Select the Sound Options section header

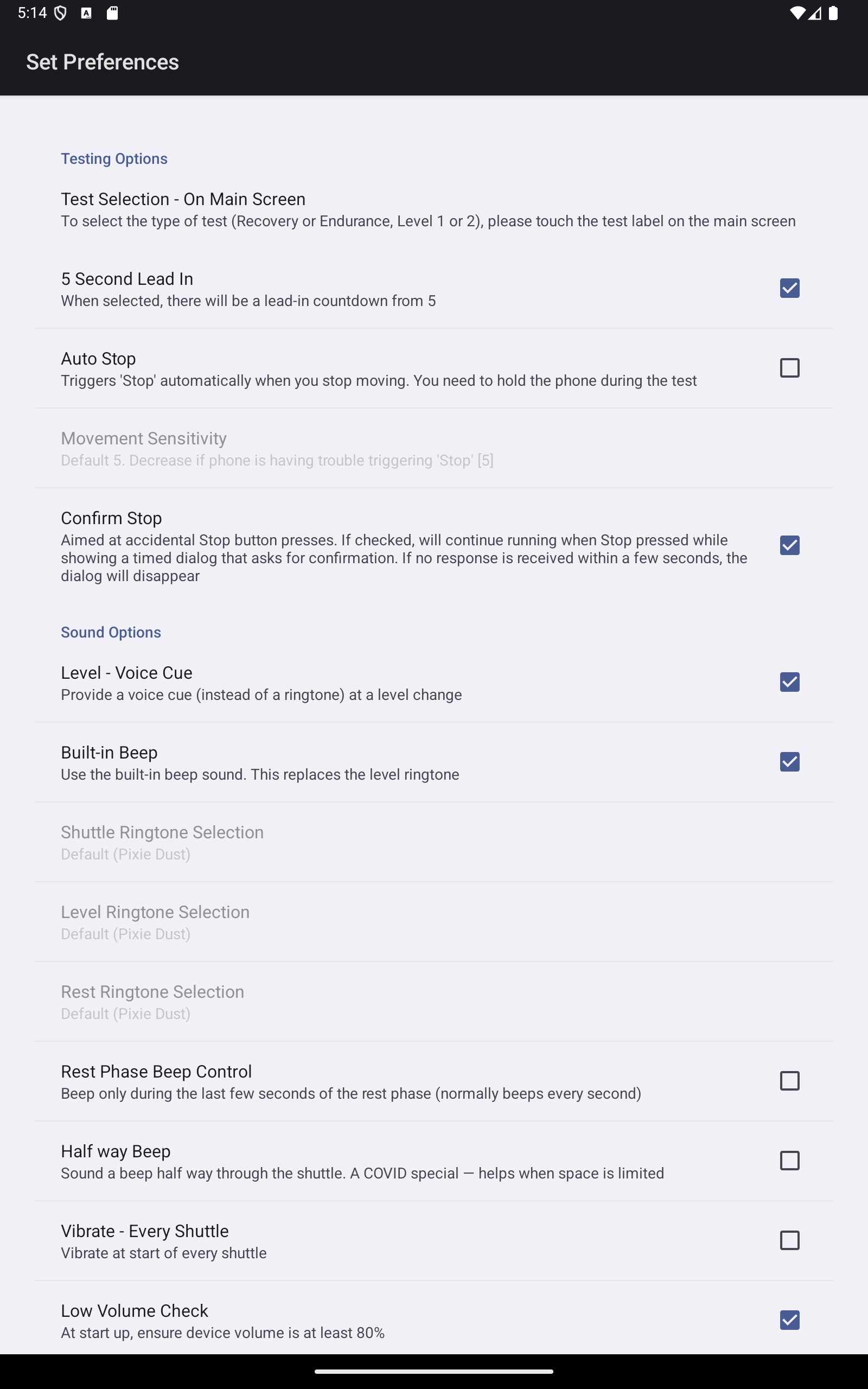click(x=111, y=632)
